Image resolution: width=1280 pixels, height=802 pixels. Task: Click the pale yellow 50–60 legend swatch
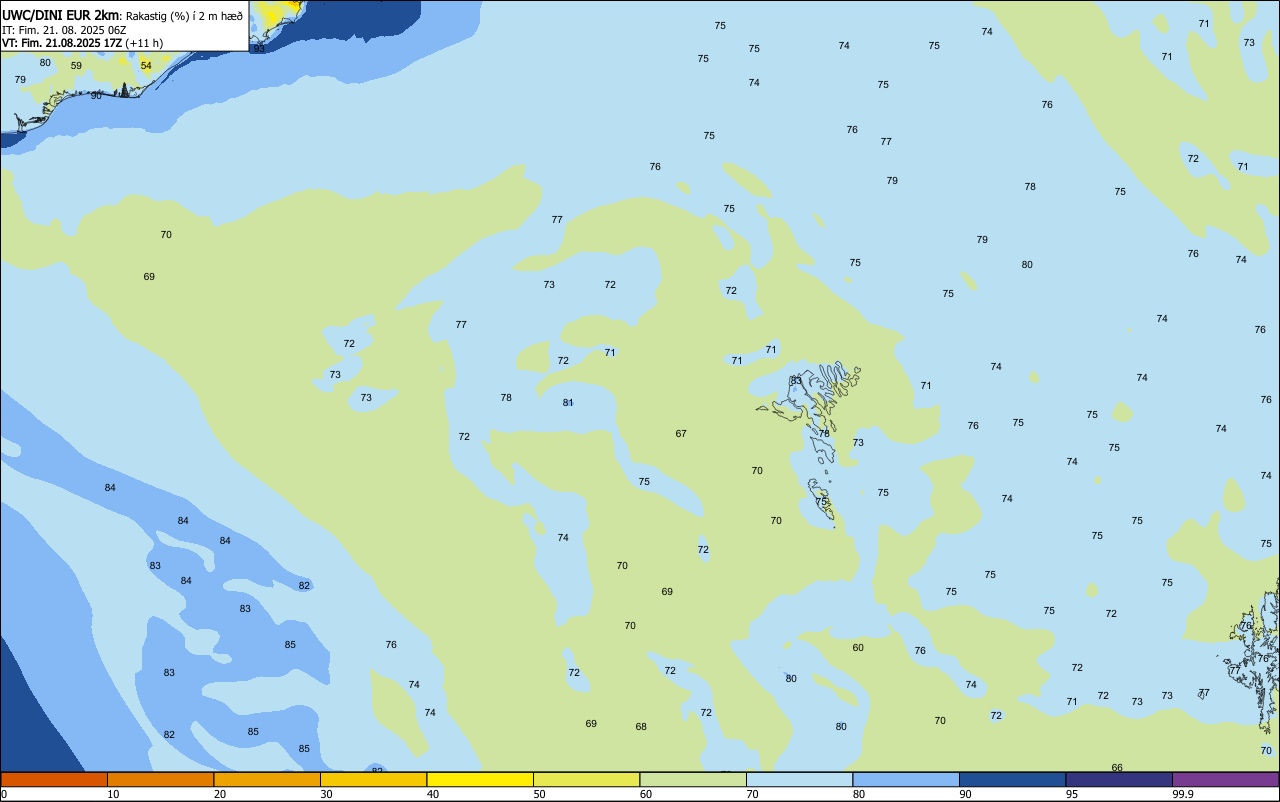586,779
